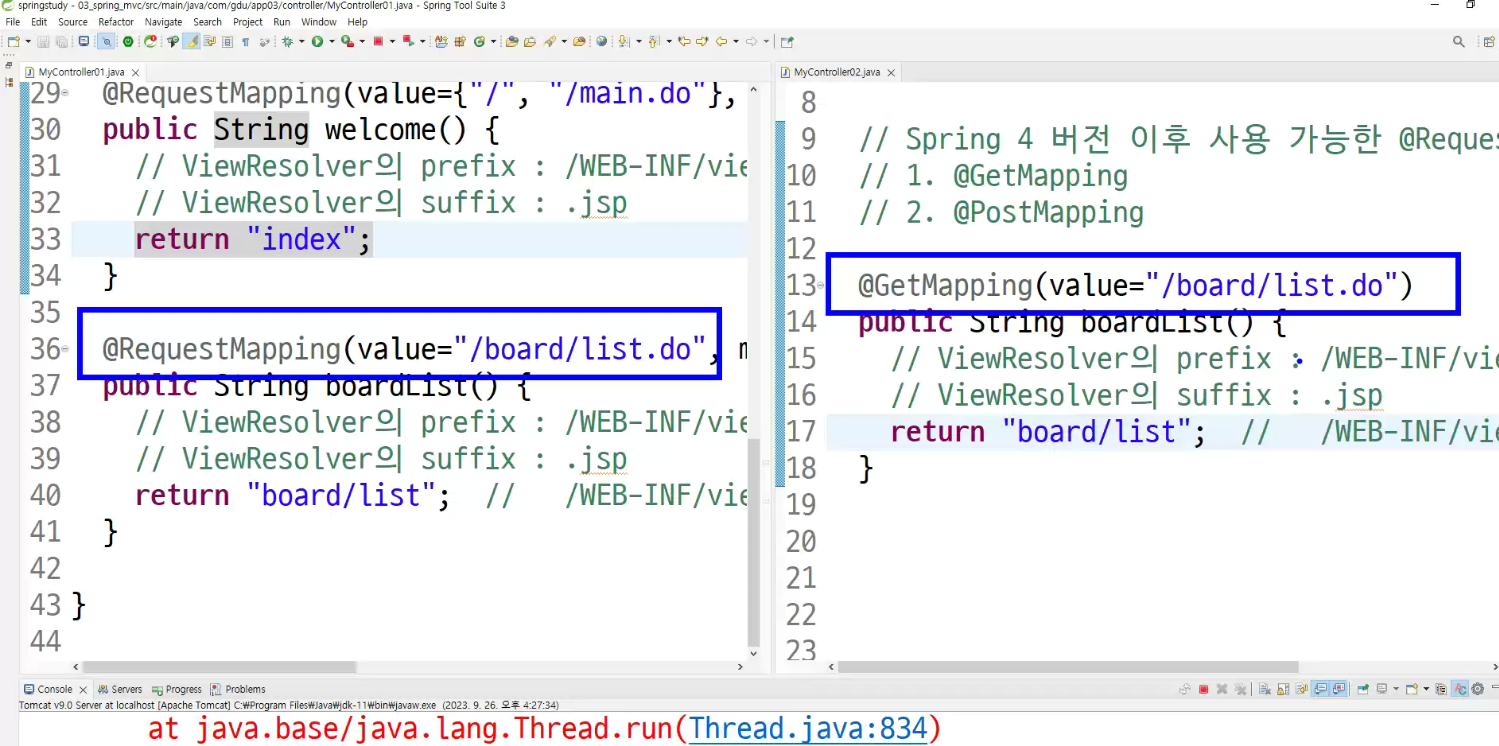The width and height of the screenshot is (1499, 746).
Task: Click the Console settings gear icon
Action: [1477, 689]
